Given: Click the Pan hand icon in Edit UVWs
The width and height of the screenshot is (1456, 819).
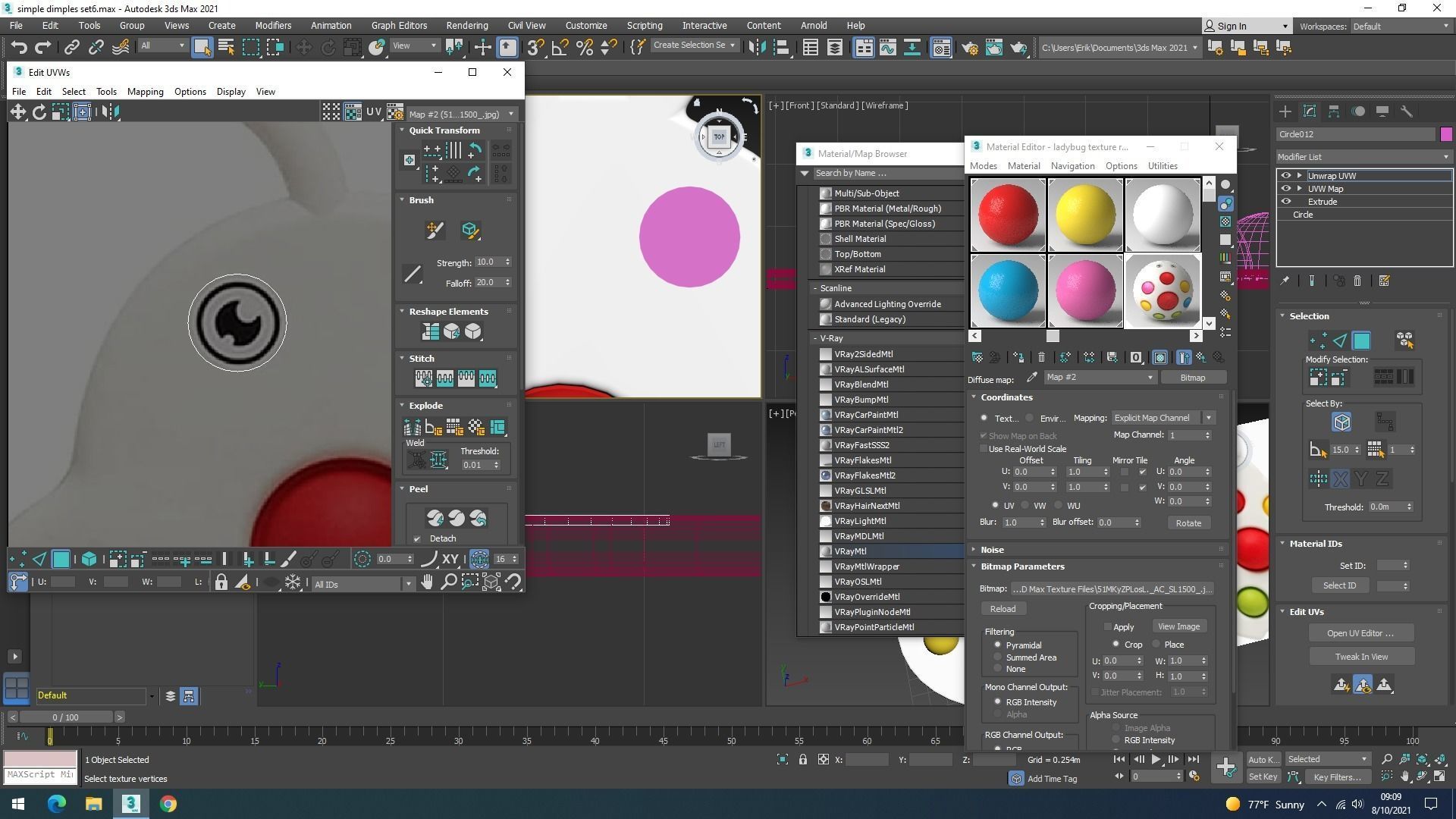Looking at the screenshot, I should [427, 582].
